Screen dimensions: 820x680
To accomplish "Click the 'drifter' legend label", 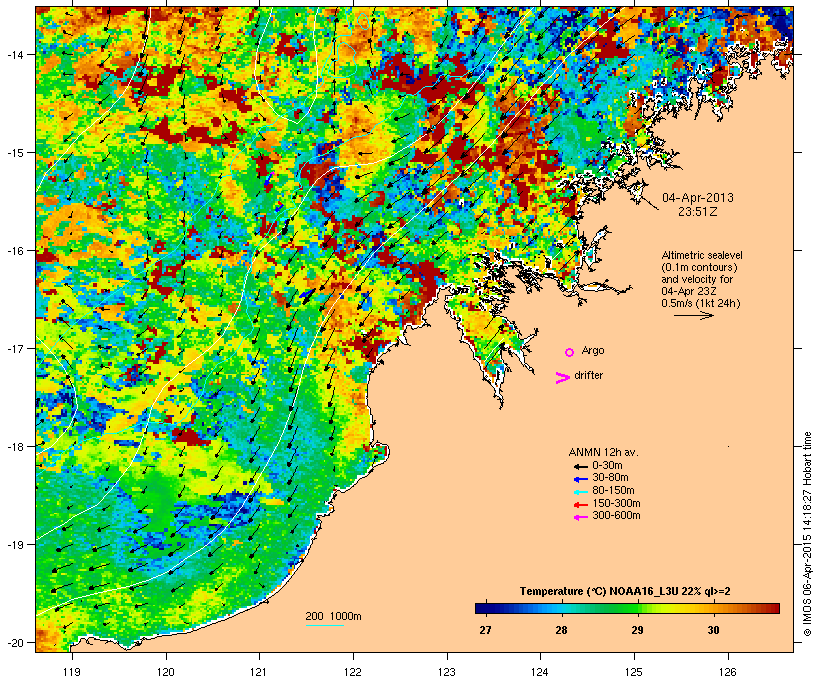I will (x=588, y=375).
